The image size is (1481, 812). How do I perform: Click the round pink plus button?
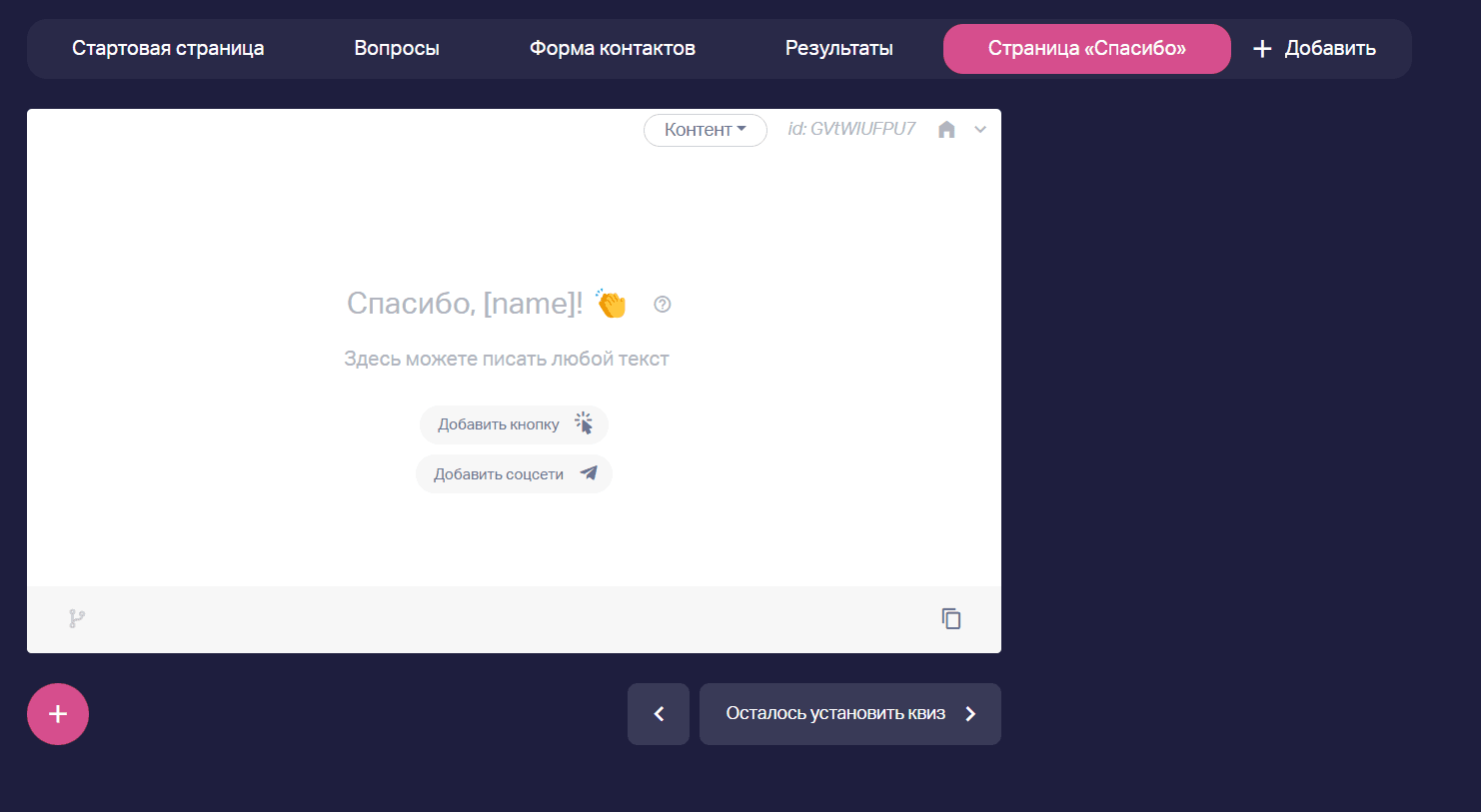click(58, 714)
